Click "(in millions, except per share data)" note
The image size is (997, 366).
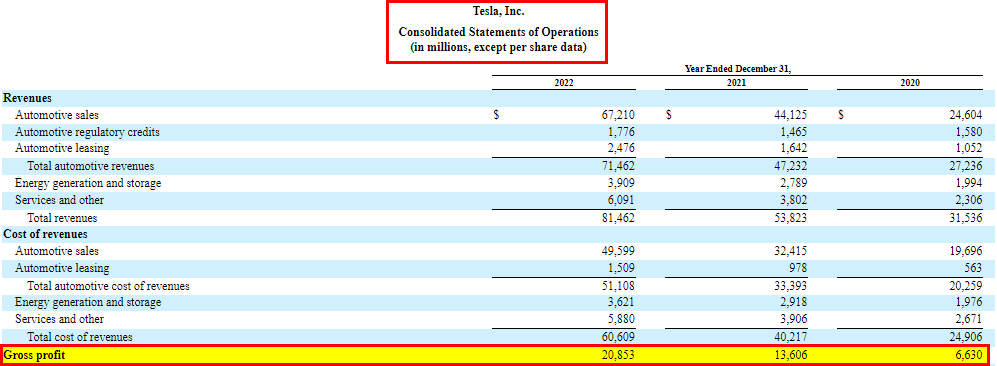click(498, 47)
